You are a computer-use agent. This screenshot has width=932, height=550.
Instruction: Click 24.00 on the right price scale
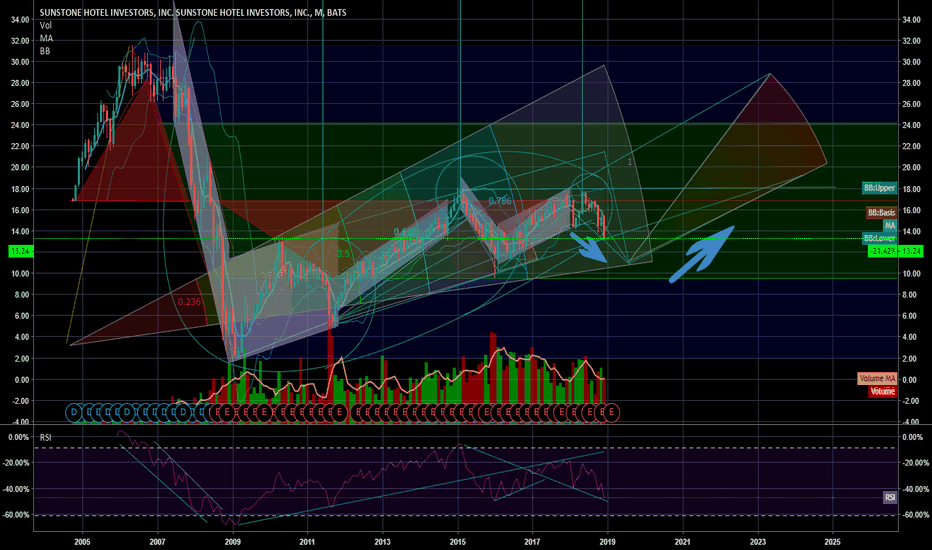(911, 125)
